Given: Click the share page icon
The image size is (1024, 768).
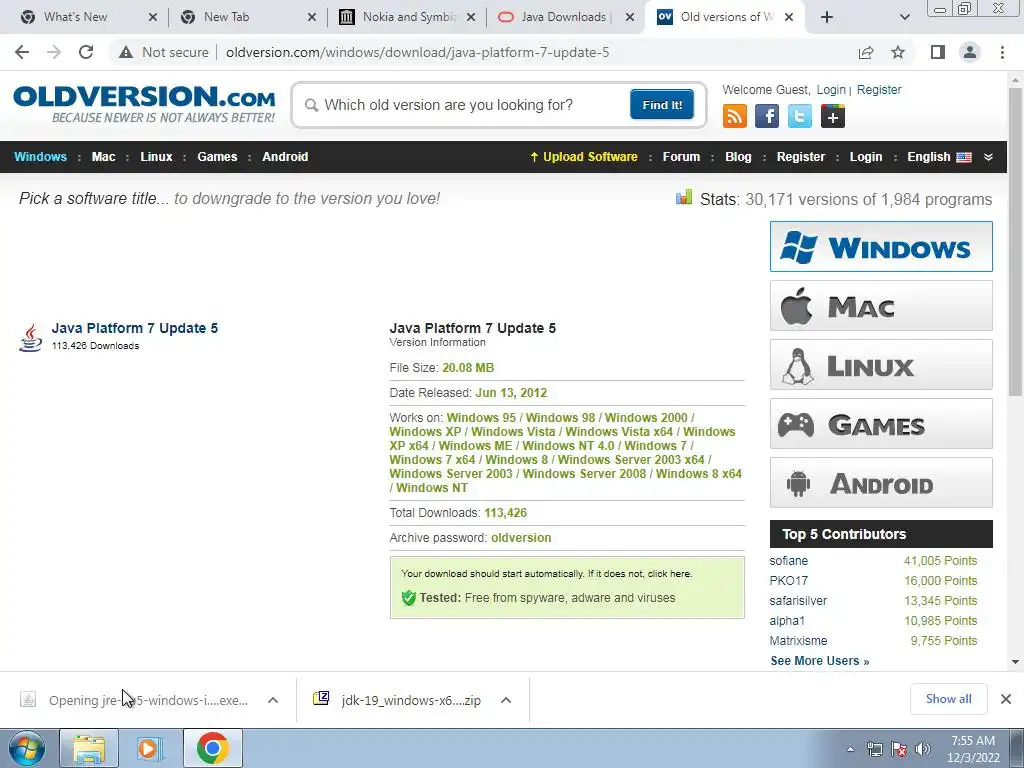Looking at the screenshot, I should click(866, 52).
